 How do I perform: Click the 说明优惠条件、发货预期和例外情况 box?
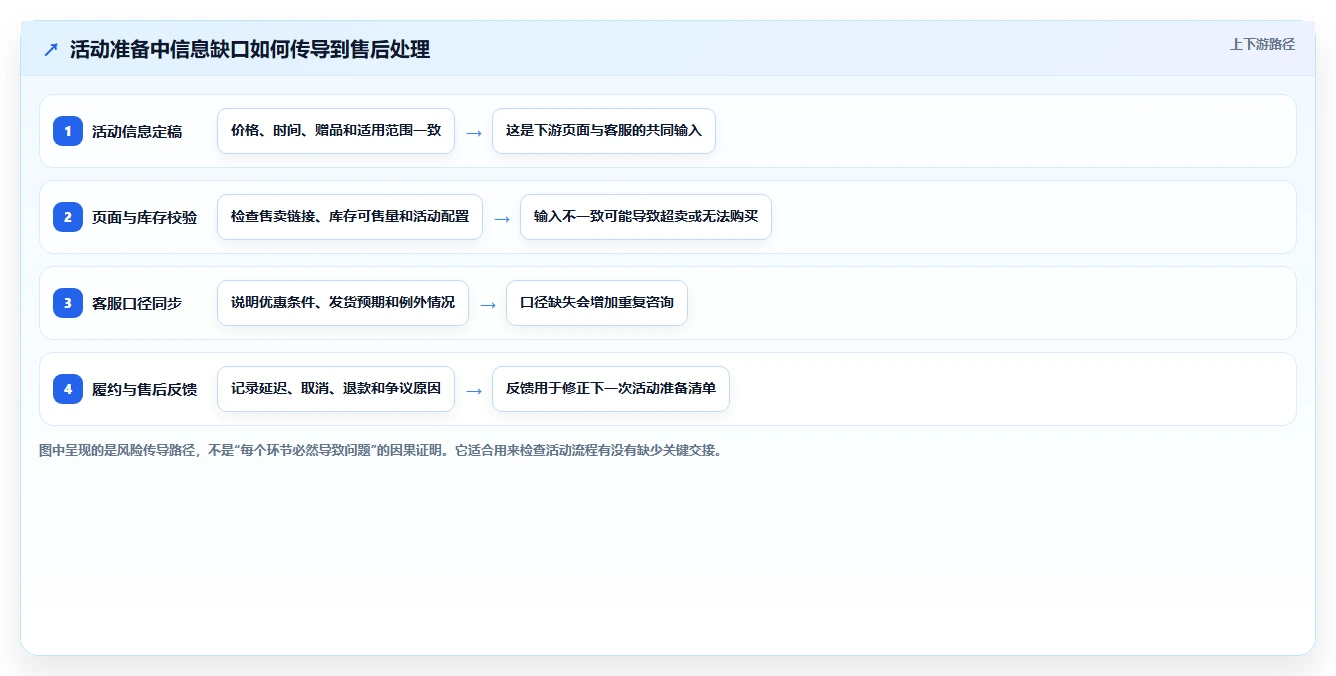coord(343,303)
